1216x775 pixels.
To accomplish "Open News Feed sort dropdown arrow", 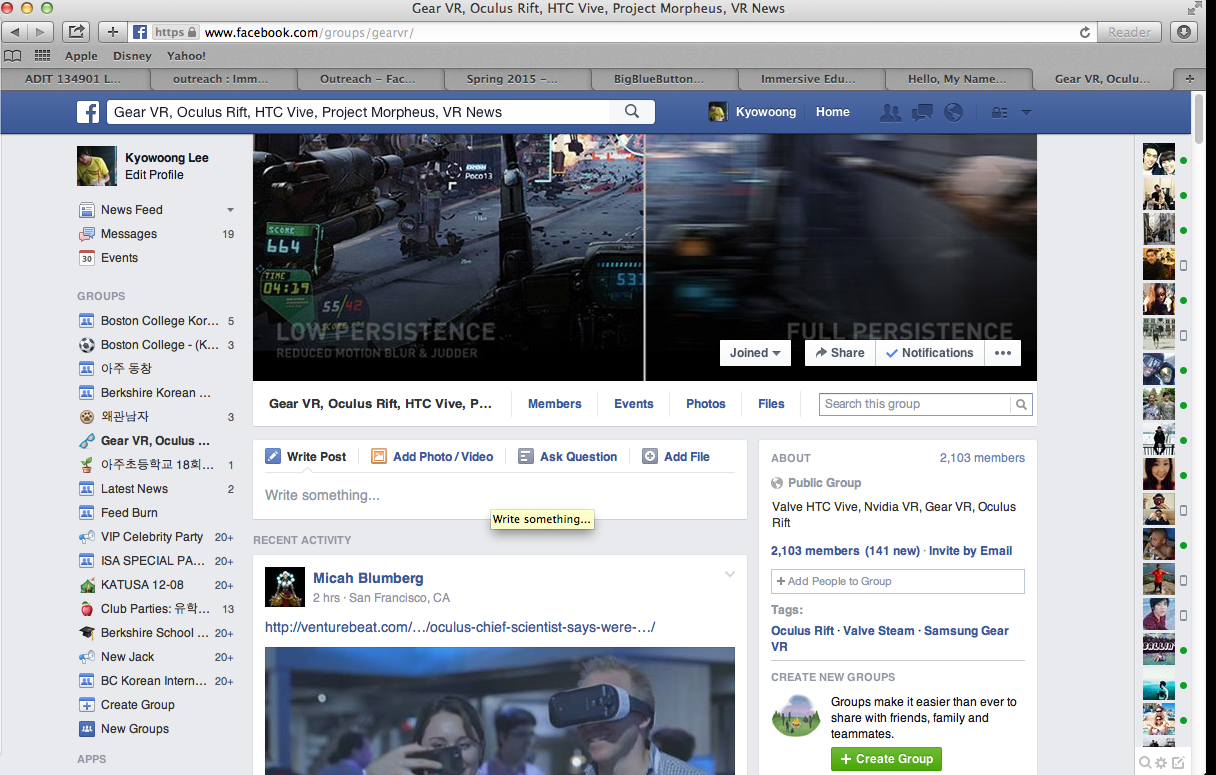I will point(230,210).
